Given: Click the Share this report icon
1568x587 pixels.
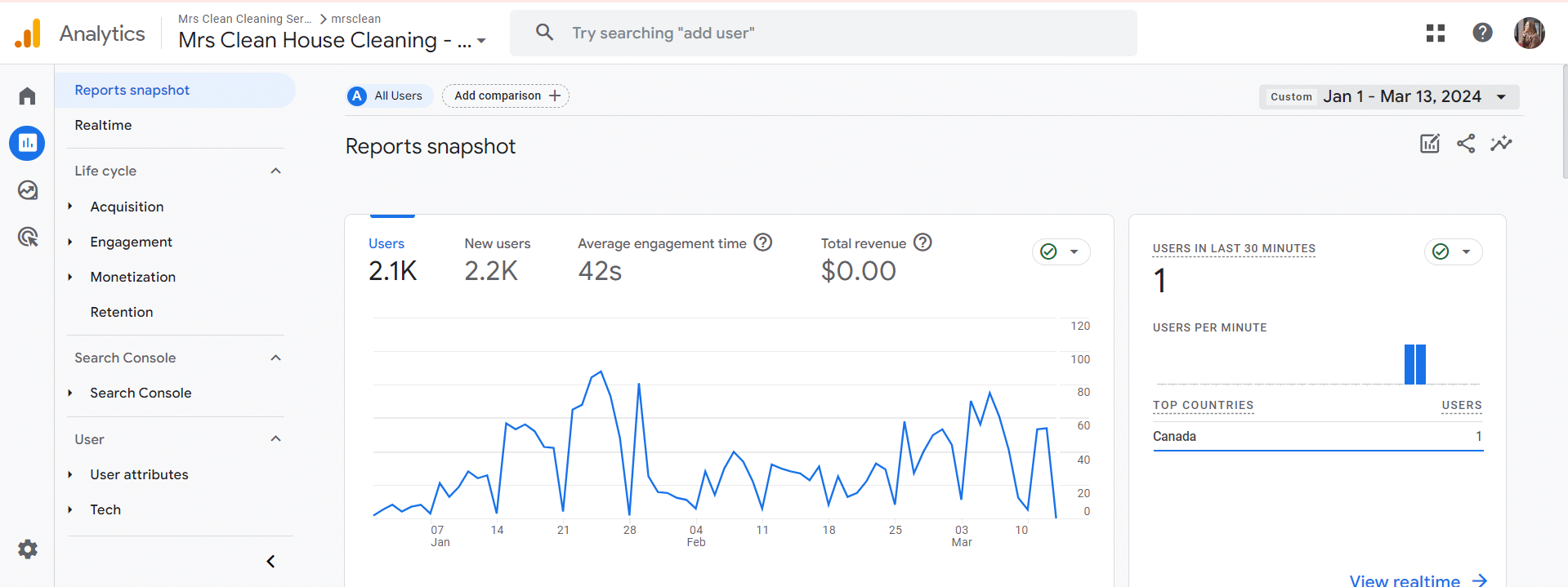Looking at the screenshot, I should [x=1466, y=144].
